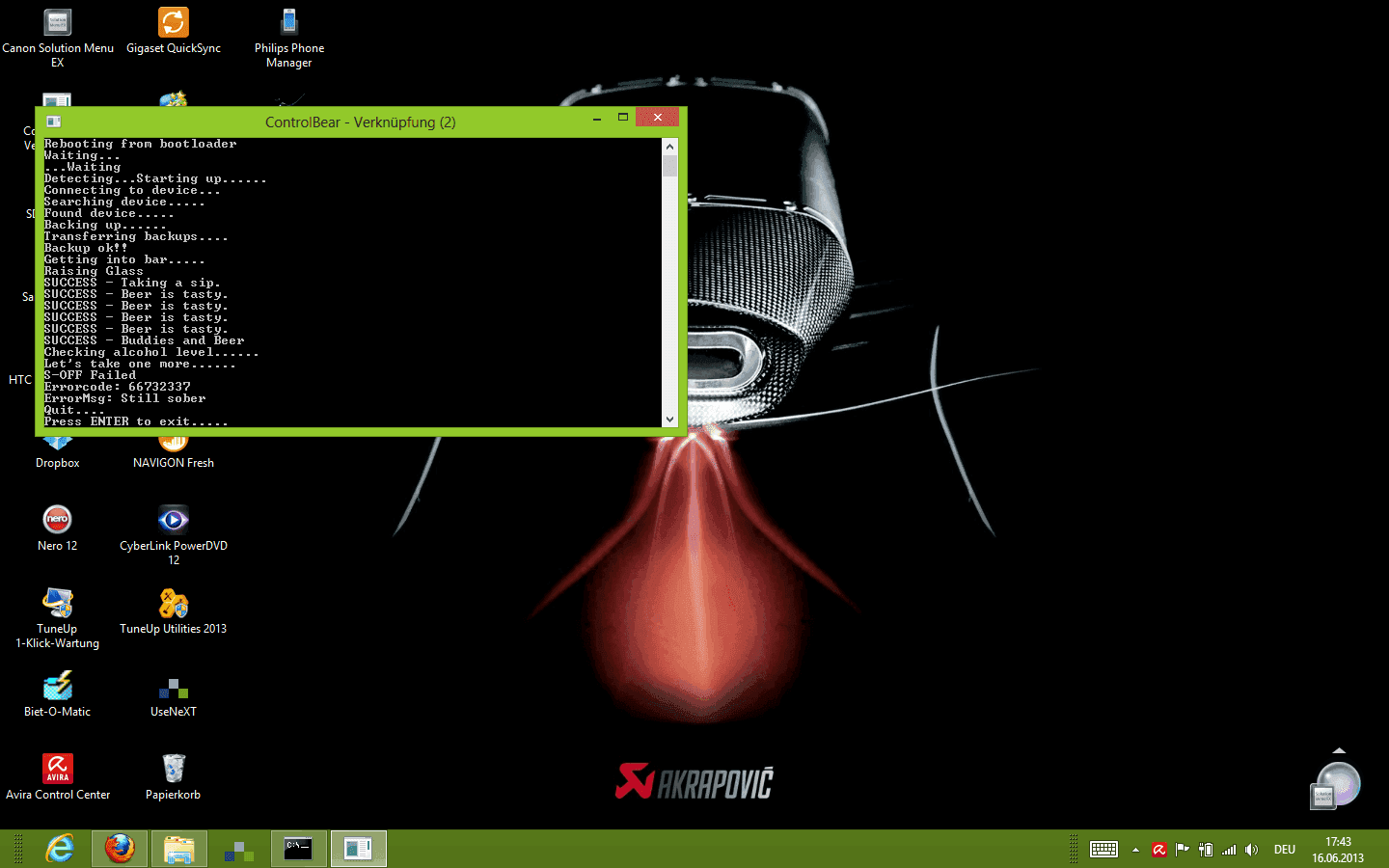The height and width of the screenshot is (868, 1389).
Task: Select ControlBear window taskbar button
Action: tap(359, 849)
